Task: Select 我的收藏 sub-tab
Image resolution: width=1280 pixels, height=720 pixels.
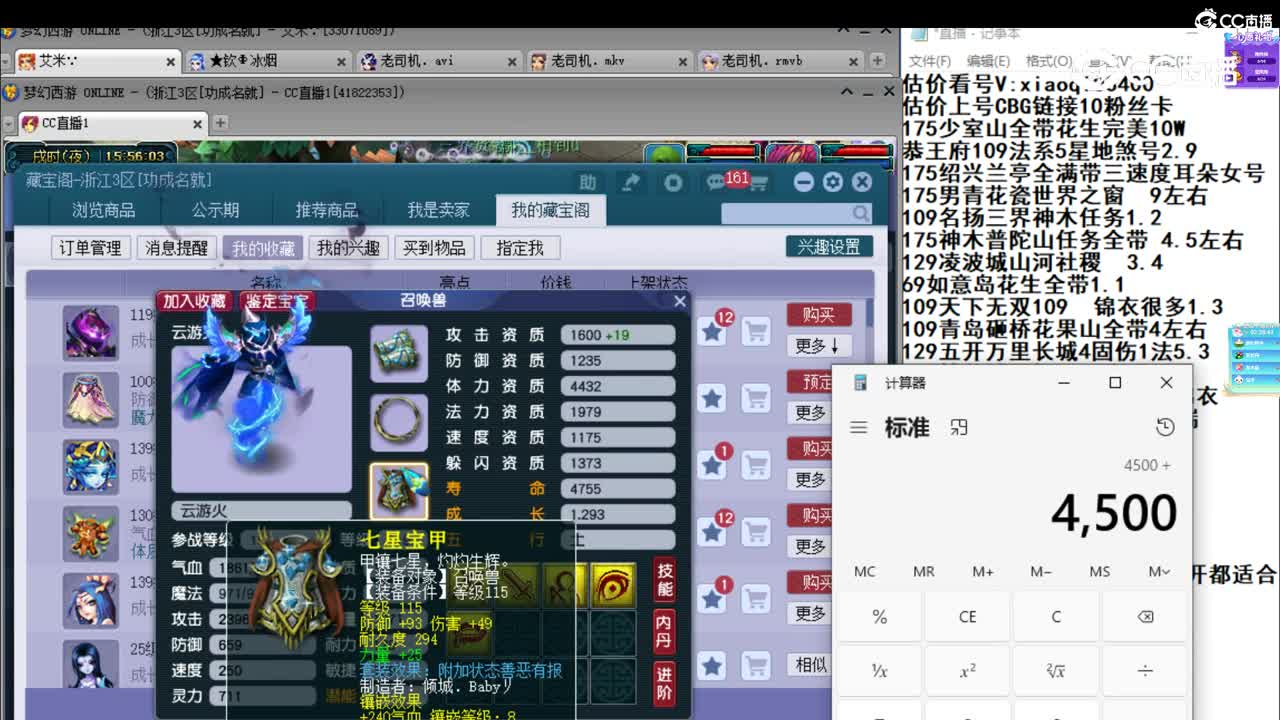Action: (263, 248)
